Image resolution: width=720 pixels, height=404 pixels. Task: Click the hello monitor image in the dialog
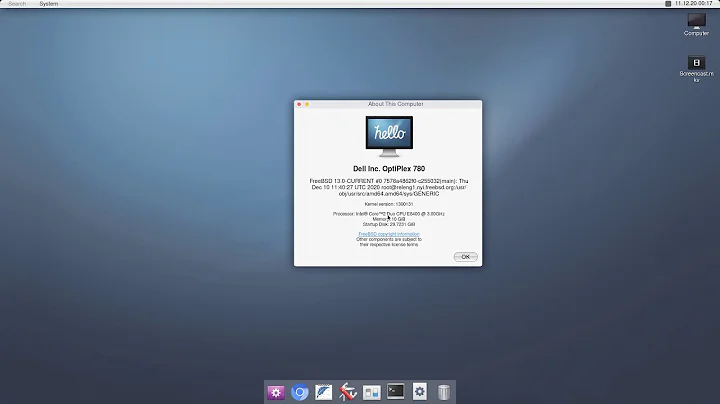tap(389, 136)
